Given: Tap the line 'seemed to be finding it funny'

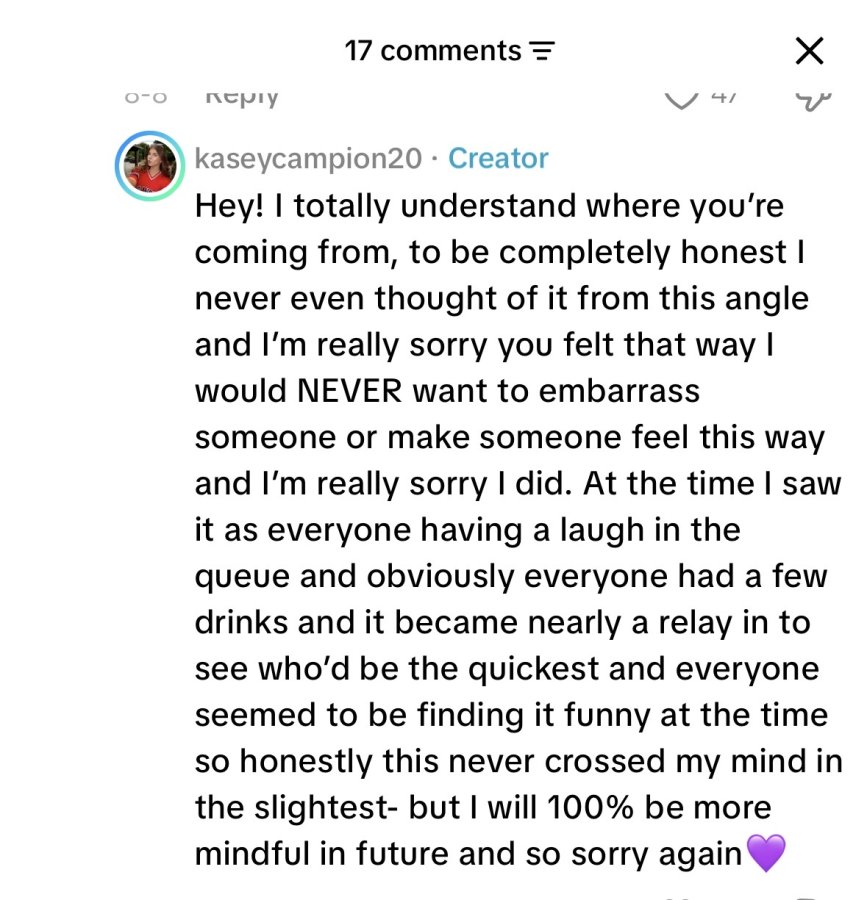Looking at the screenshot, I should click(x=511, y=715).
